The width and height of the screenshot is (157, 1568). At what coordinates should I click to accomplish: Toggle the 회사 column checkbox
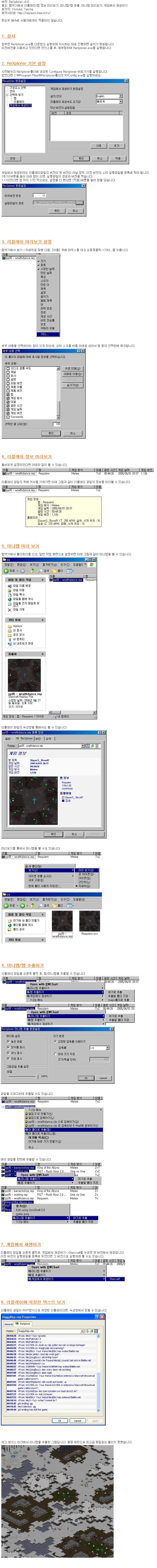click(x=8, y=376)
